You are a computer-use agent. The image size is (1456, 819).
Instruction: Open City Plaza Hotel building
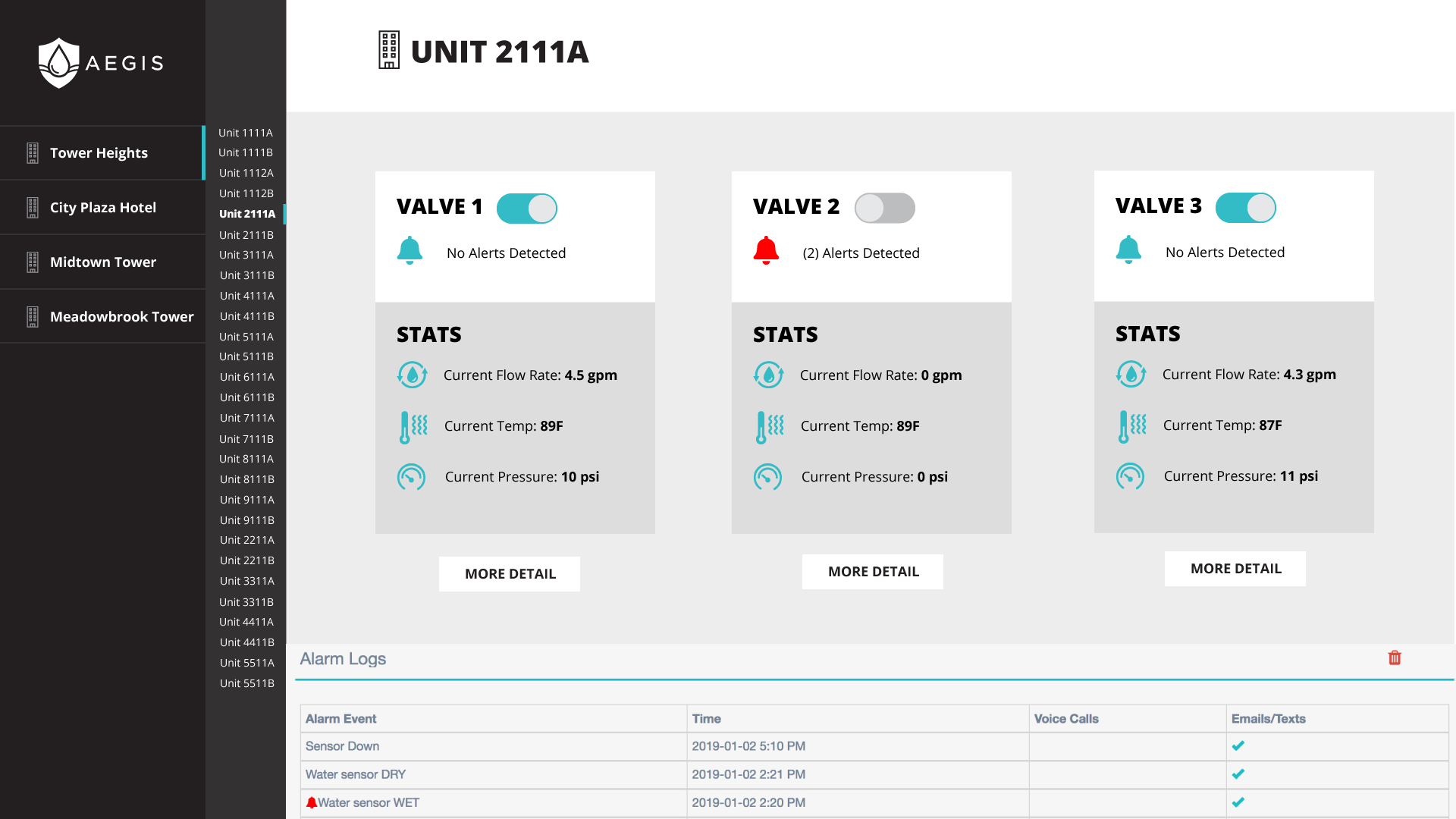pyautogui.click(x=102, y=207)
